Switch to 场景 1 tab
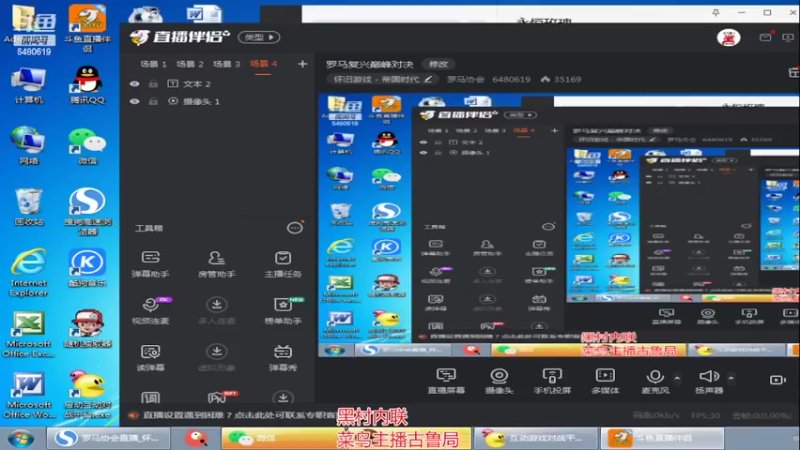The height and width of the screenshot is (450, 800). click(153, 64)
